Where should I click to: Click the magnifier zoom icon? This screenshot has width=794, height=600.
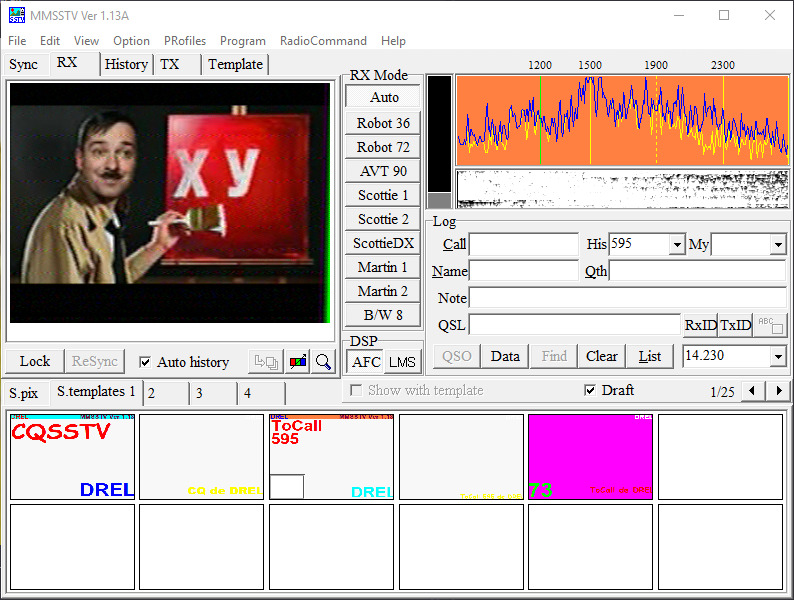click(323, 362)
